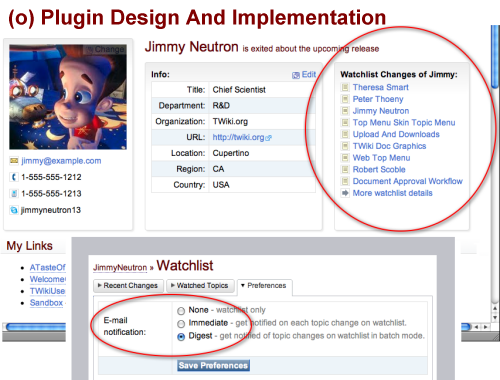Open Peter Thoeny watchlist link
The height and width of the screenshot is (380, 500).
pos(378,99)
